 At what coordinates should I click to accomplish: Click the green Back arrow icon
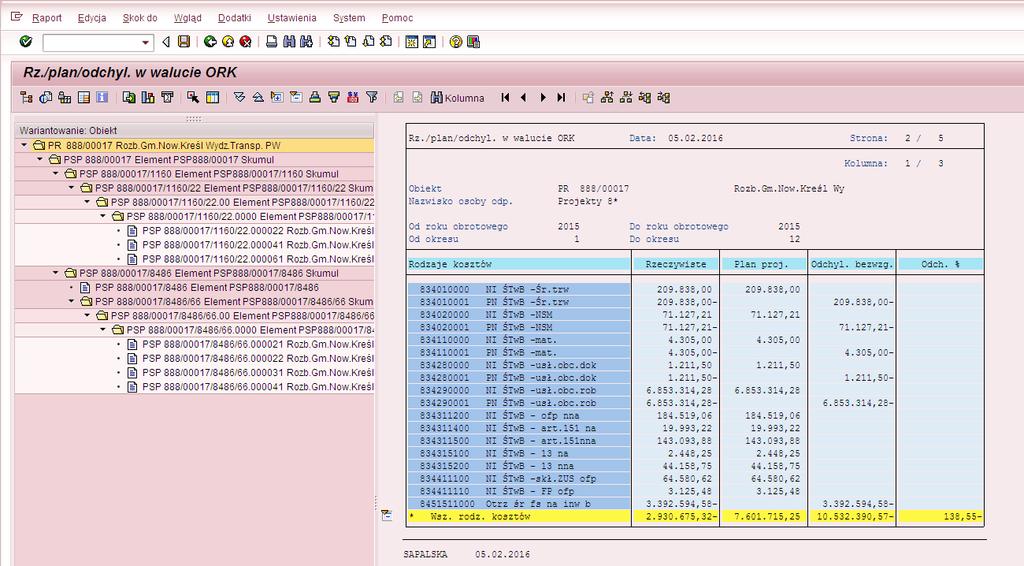coord(210,42)
